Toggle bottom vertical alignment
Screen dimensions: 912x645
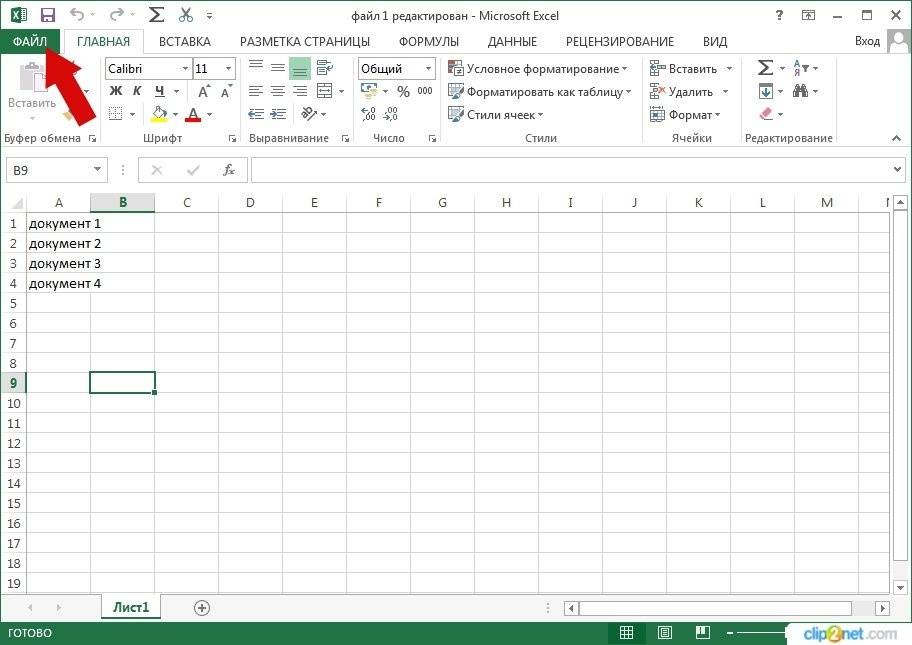300,68
